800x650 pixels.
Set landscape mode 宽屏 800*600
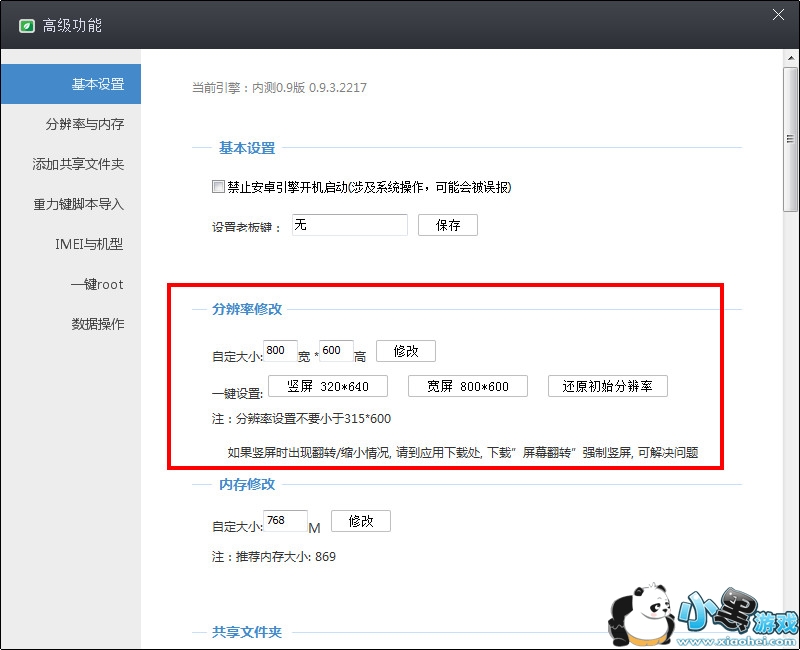click(x=467, y=386)
